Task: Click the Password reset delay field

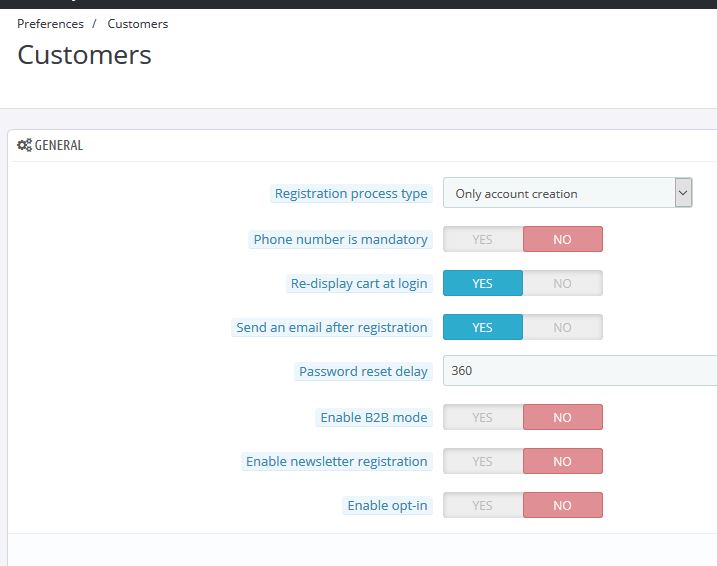Action: coord(580,371)
